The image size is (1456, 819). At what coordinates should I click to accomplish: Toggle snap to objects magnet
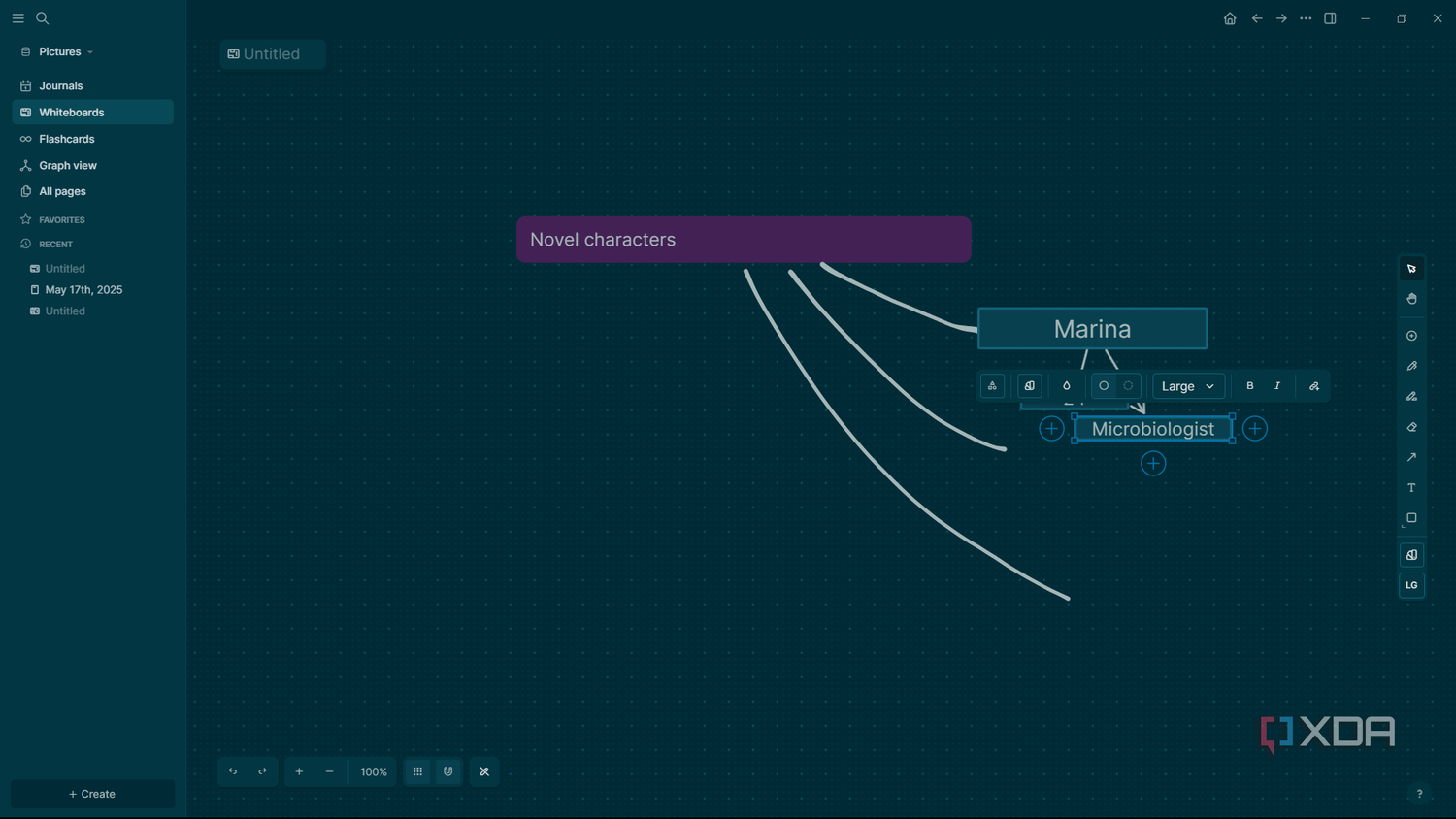(x=447, y=771)
